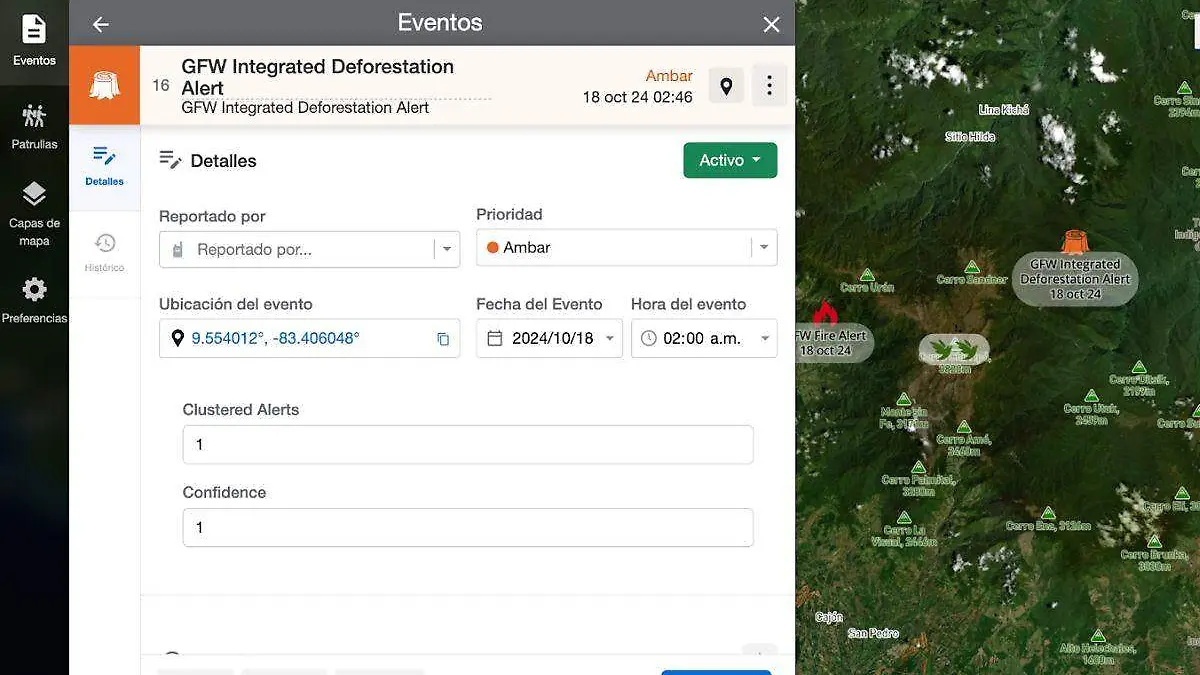The width and height of the screenshot is (1200, 675).
Task: Copy the event coordinates with copy icon
Action: tap(443, 339)
